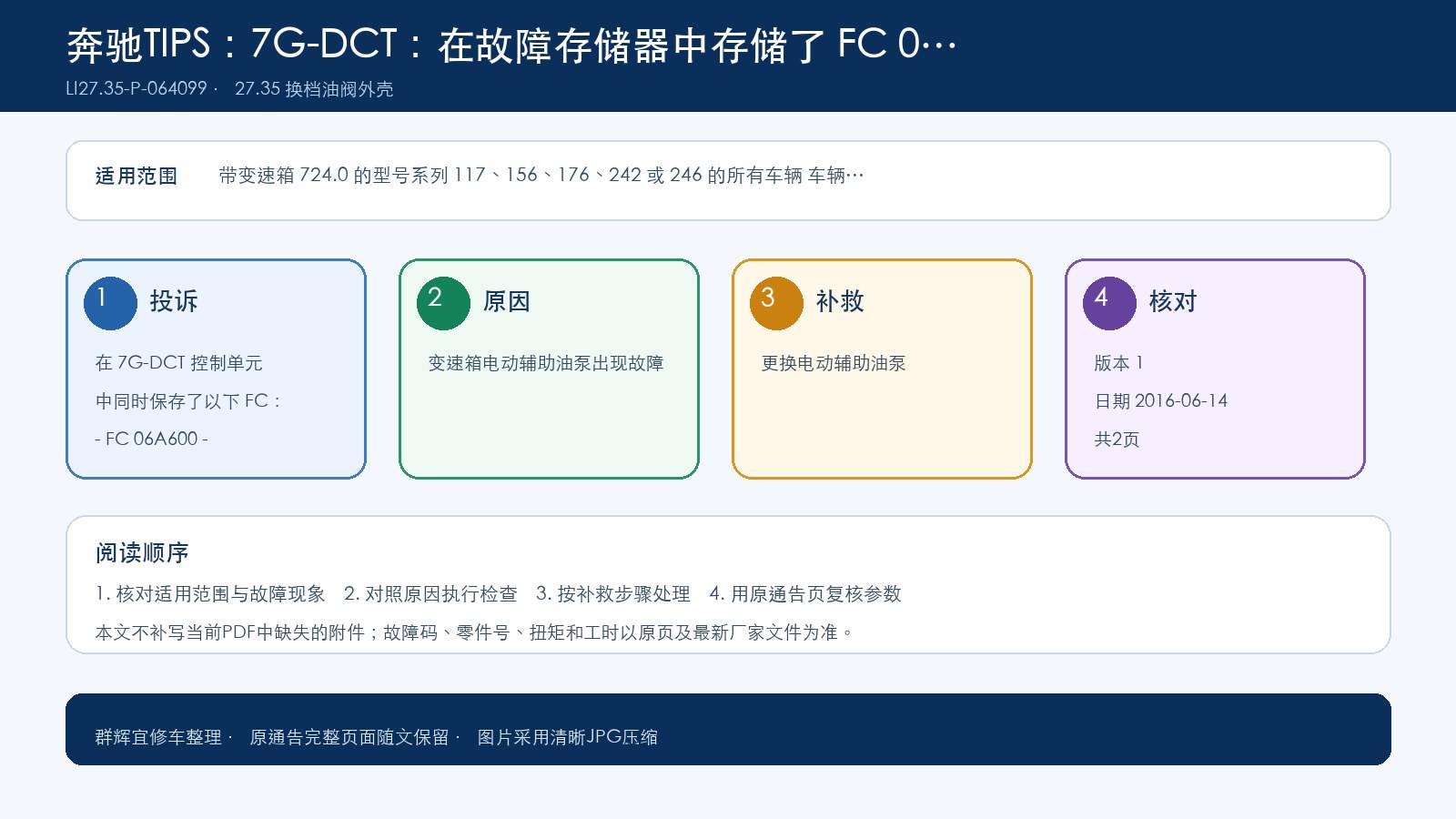The height and width of the screenshot is (819, 1456).
Task: Click document number LI27.35-P-064099
Action: pos(136,88)
